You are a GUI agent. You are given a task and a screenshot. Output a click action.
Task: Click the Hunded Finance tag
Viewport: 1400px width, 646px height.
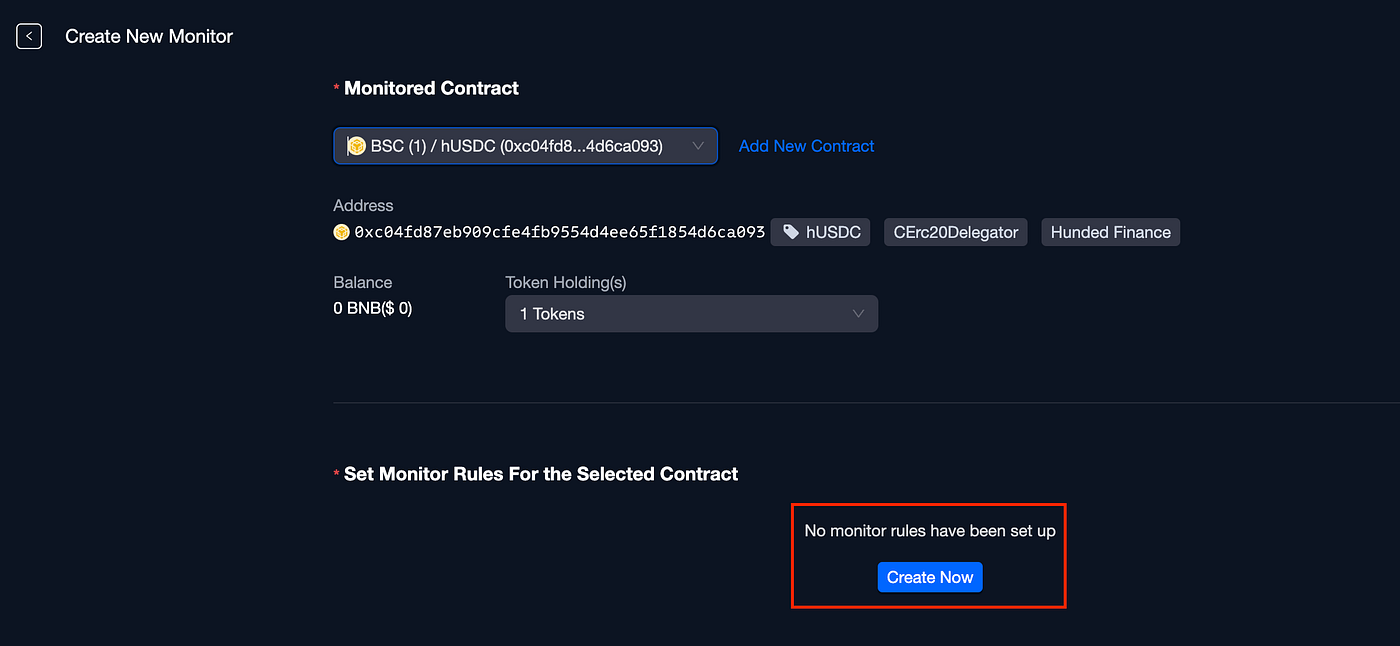(x=1111, y=232)
